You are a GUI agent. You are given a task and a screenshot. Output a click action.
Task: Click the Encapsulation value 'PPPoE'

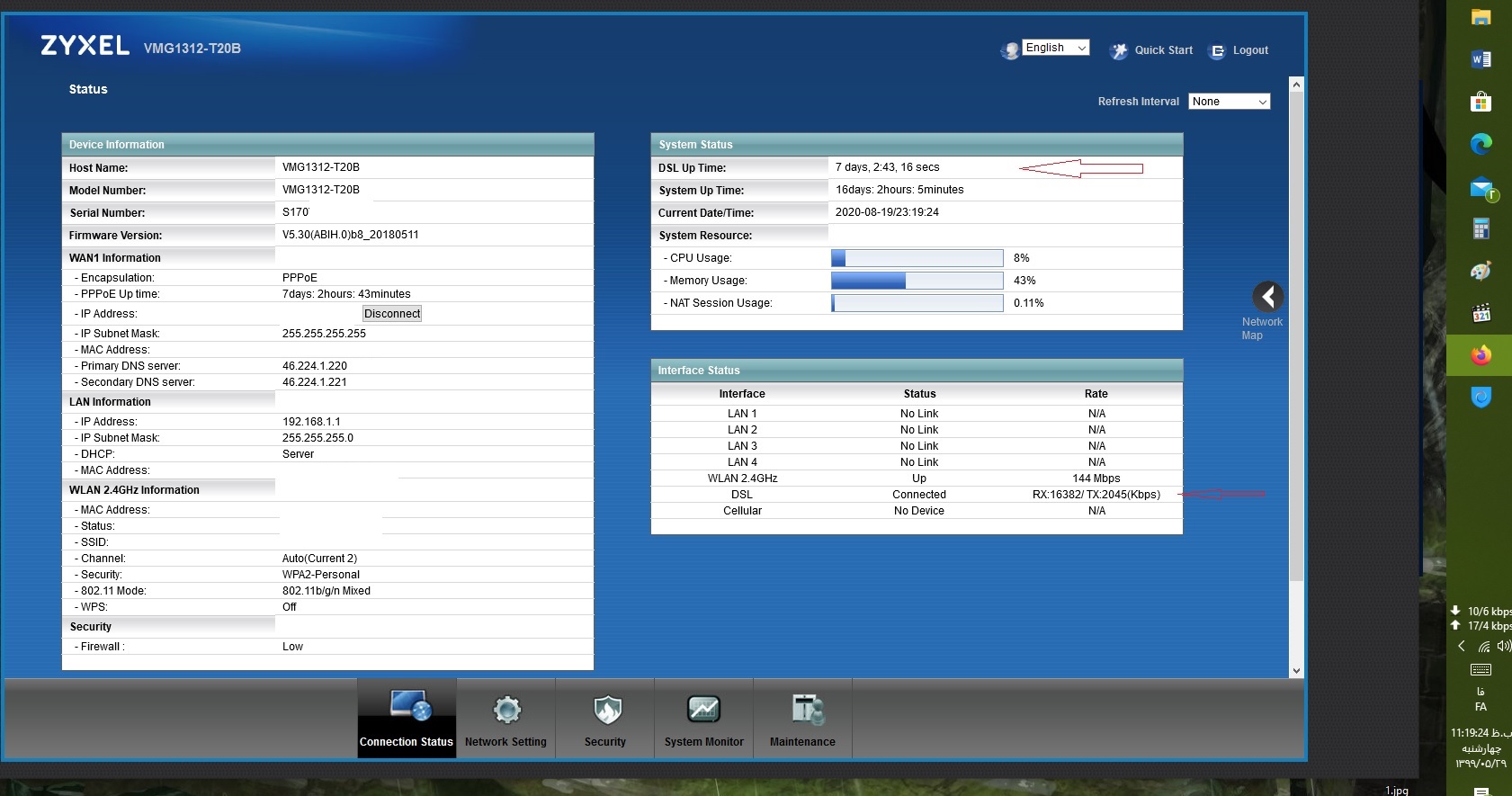pos(300,278)
